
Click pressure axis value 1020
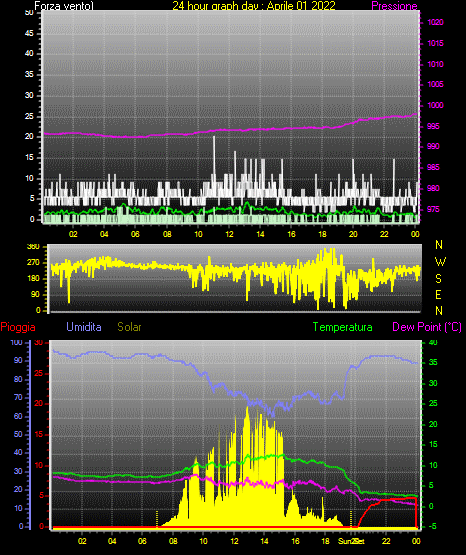435,22
